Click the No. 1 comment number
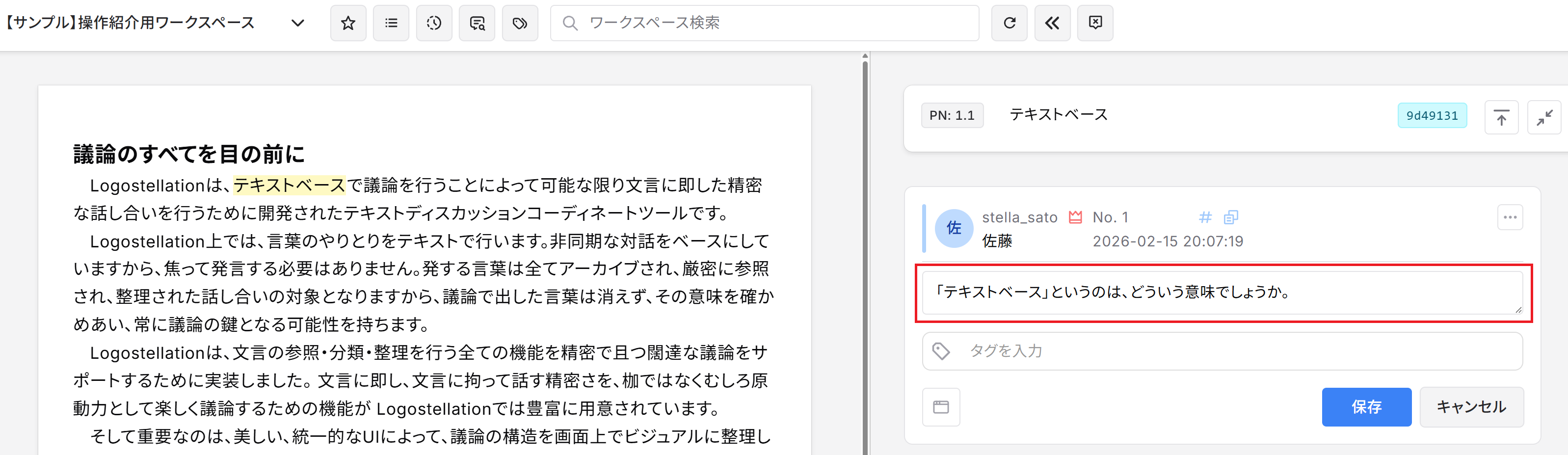Viewport: 1568px width, 455px height. (1110, 217)
